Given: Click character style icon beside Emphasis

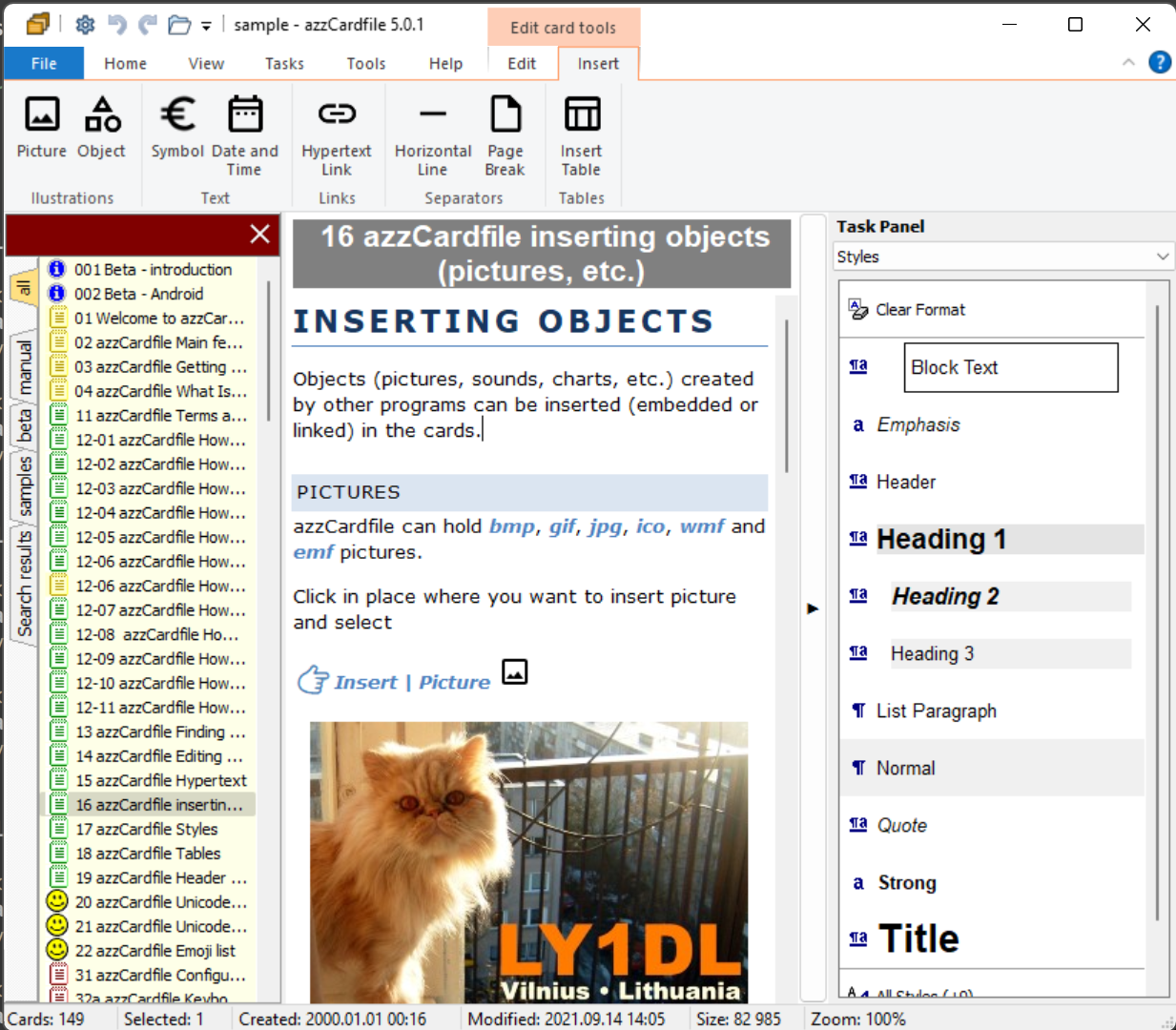Looking at the screenshot, I should [858, 424].
